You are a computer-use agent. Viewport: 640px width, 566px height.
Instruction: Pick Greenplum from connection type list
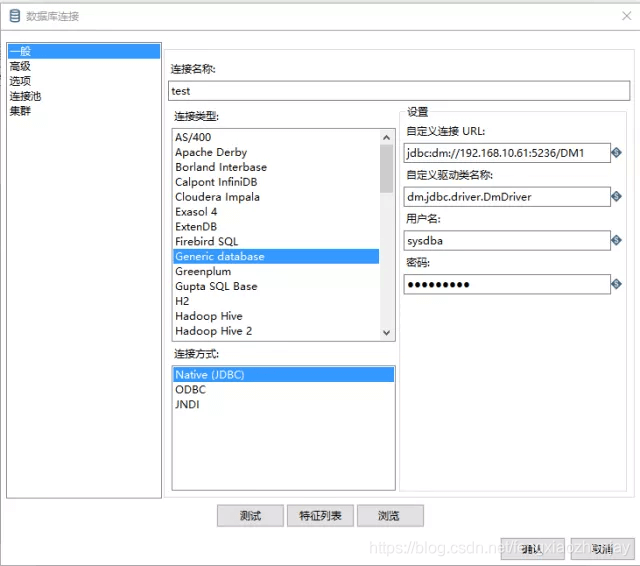click(x=203, y=271)
